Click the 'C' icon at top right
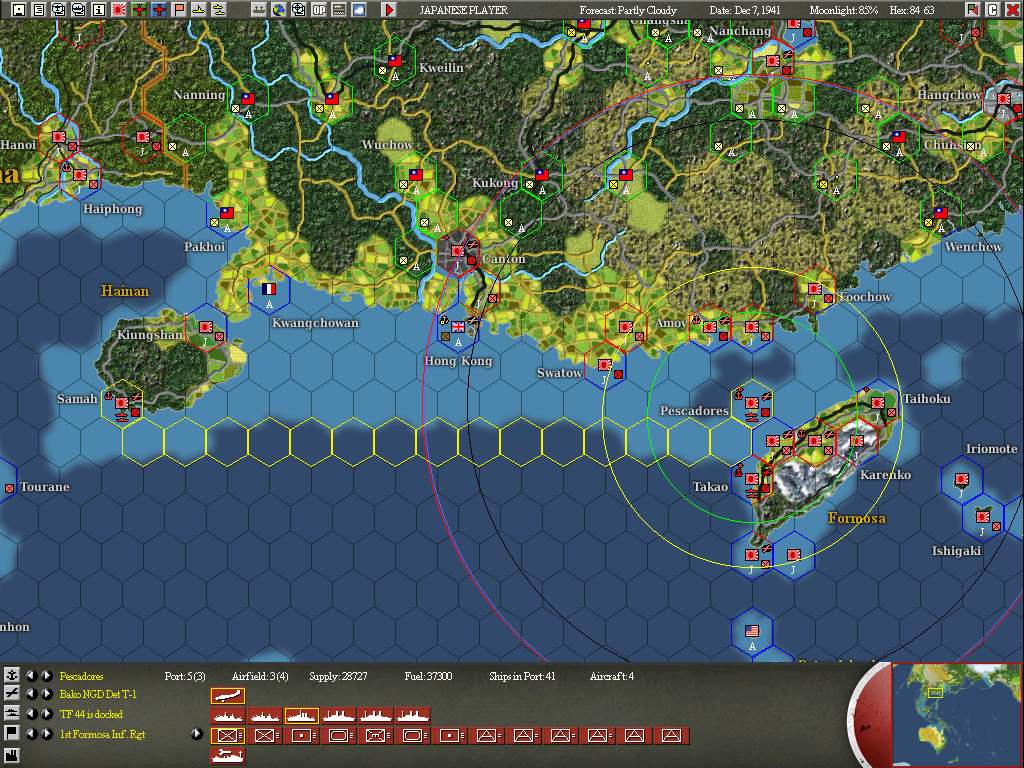1024x768 pixels. 993,9
